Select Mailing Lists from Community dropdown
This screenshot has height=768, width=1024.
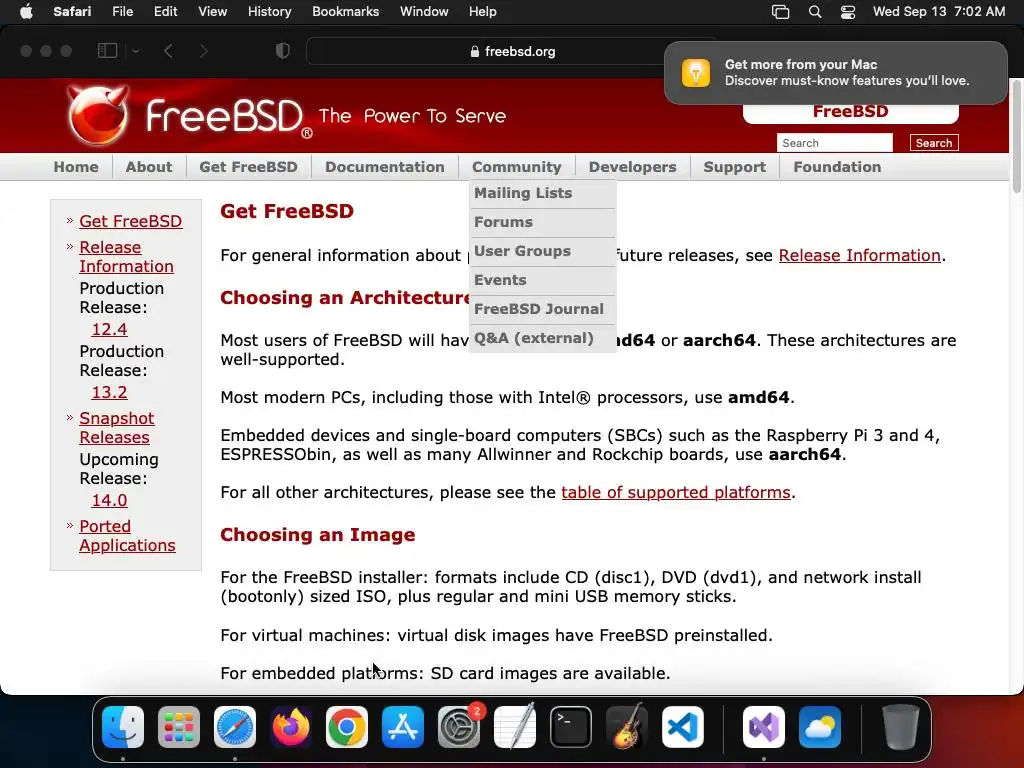click(x=543, y=193)
